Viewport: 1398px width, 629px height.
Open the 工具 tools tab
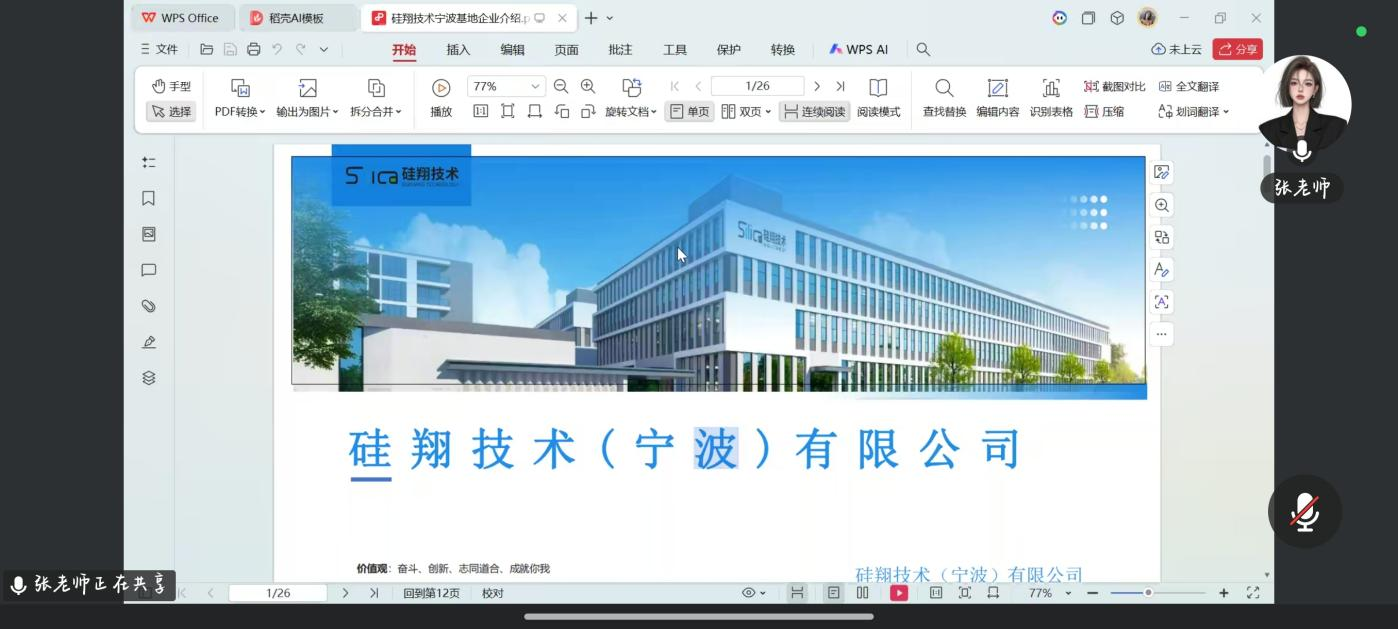675,50
